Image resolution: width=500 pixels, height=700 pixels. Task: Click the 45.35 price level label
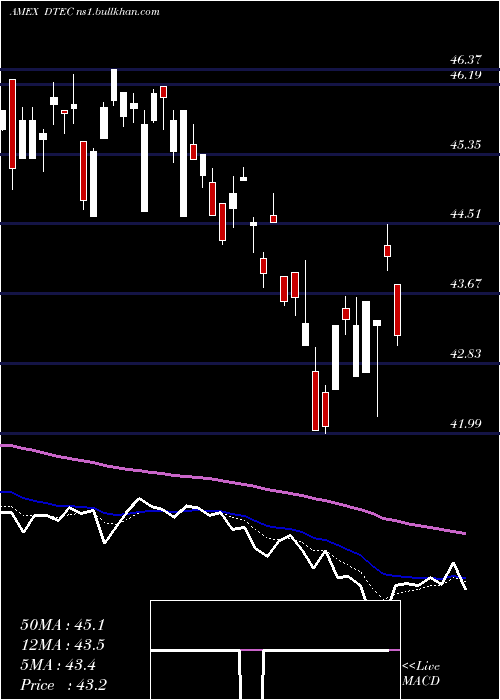466,145
